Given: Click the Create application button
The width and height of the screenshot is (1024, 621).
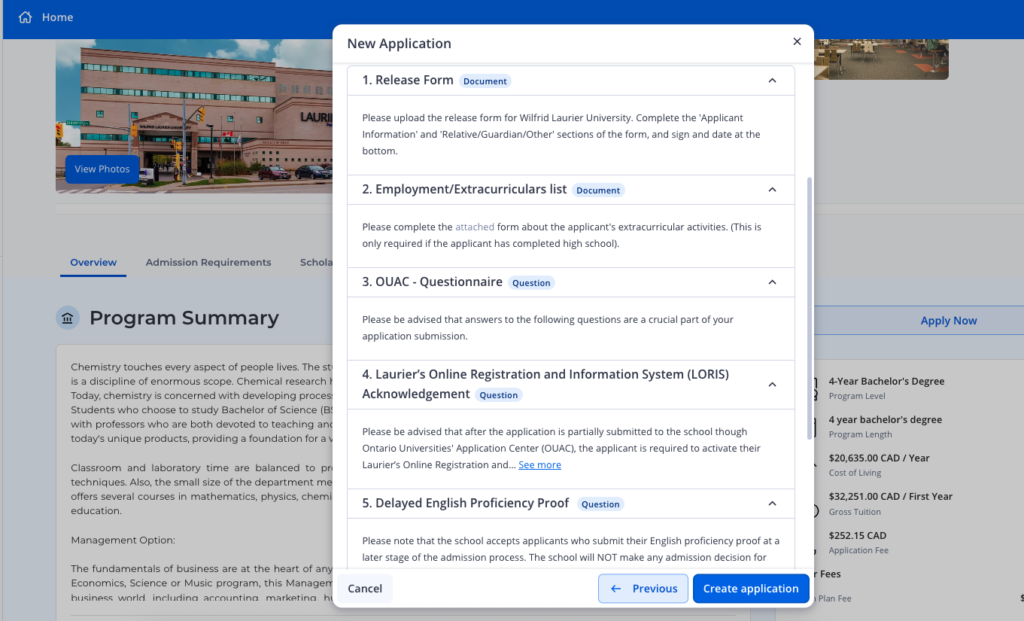Looking at the screenshot, I should (x=750, y=588).
